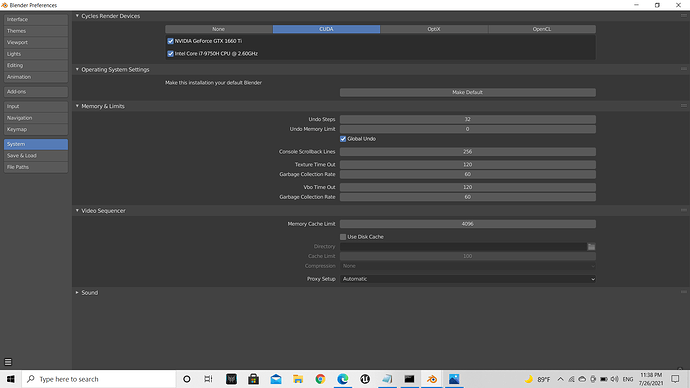Open the Animation preferences section
Image resolution: width=690 pixels, height=388 pixels.
pyautogui.click(x=36, y=77)
